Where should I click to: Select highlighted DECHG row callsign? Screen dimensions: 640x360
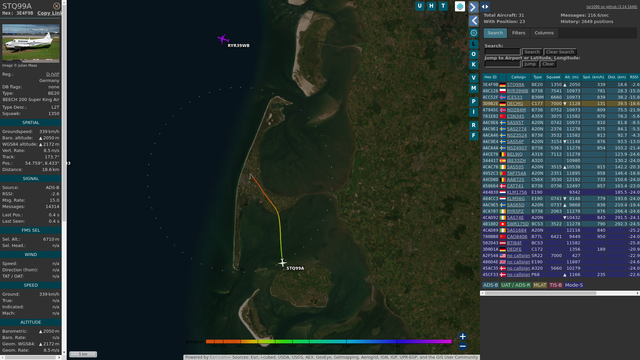click(x=515, y=104)
